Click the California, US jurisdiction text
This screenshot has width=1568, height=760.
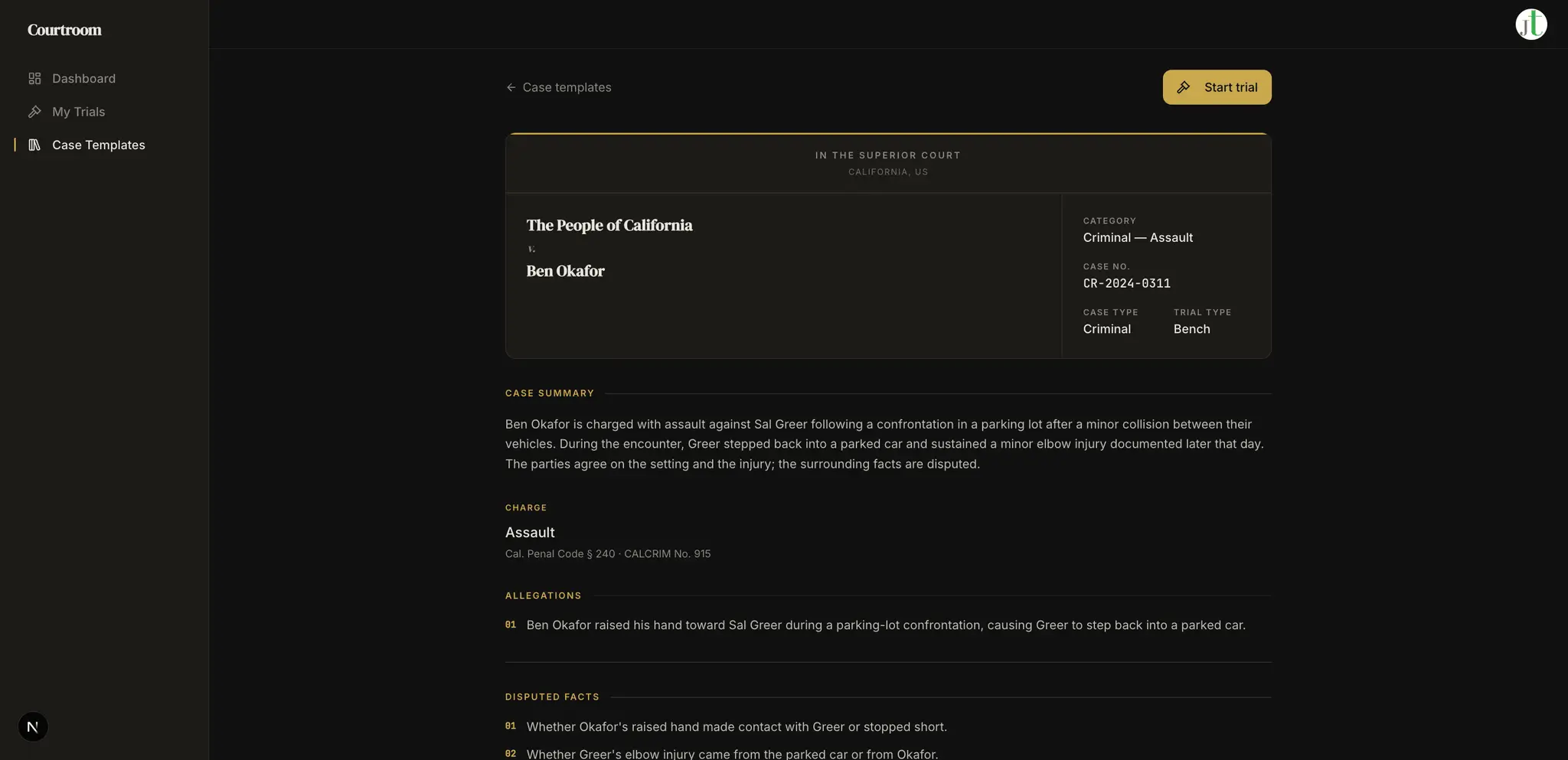tap(888, 172)
